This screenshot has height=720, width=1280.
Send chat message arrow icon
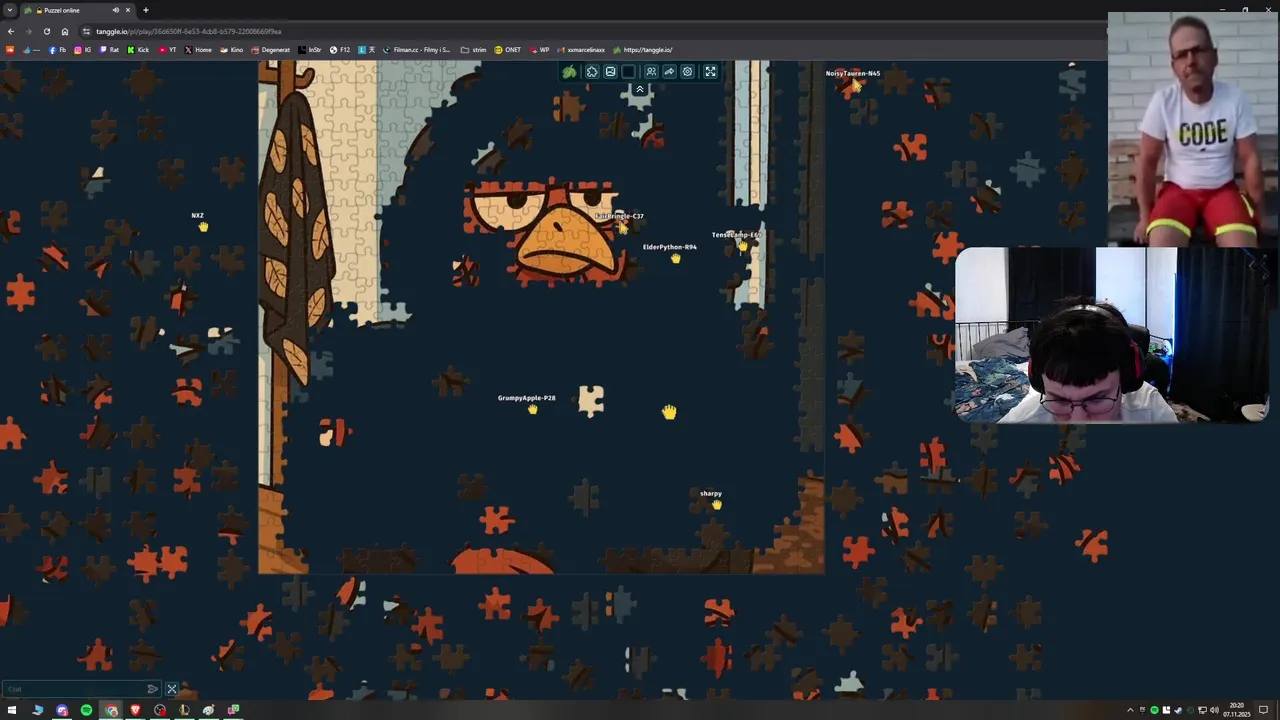tap(152, 689)
